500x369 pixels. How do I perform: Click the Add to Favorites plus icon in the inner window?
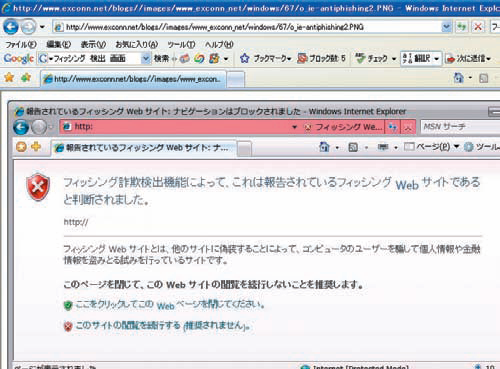(x=36, y=146)
